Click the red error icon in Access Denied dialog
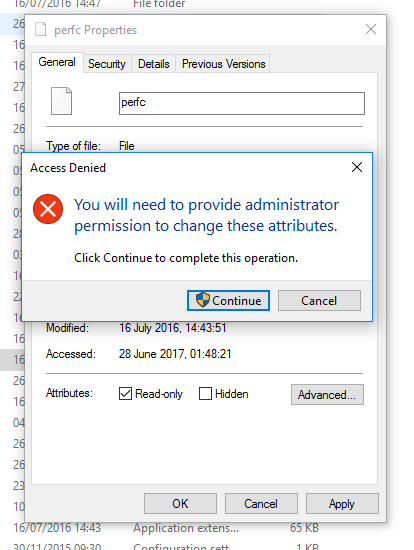Viewport: 414px width, 550px height. (48, 209)
